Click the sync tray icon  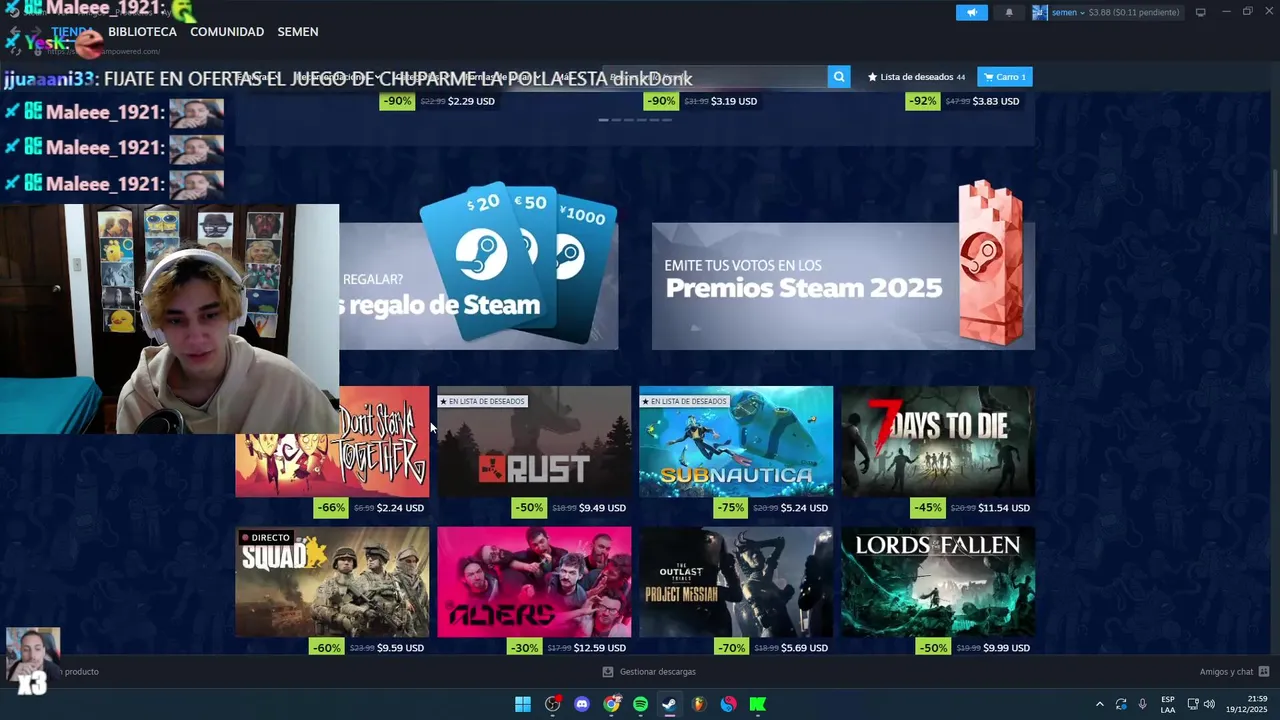1121,704
